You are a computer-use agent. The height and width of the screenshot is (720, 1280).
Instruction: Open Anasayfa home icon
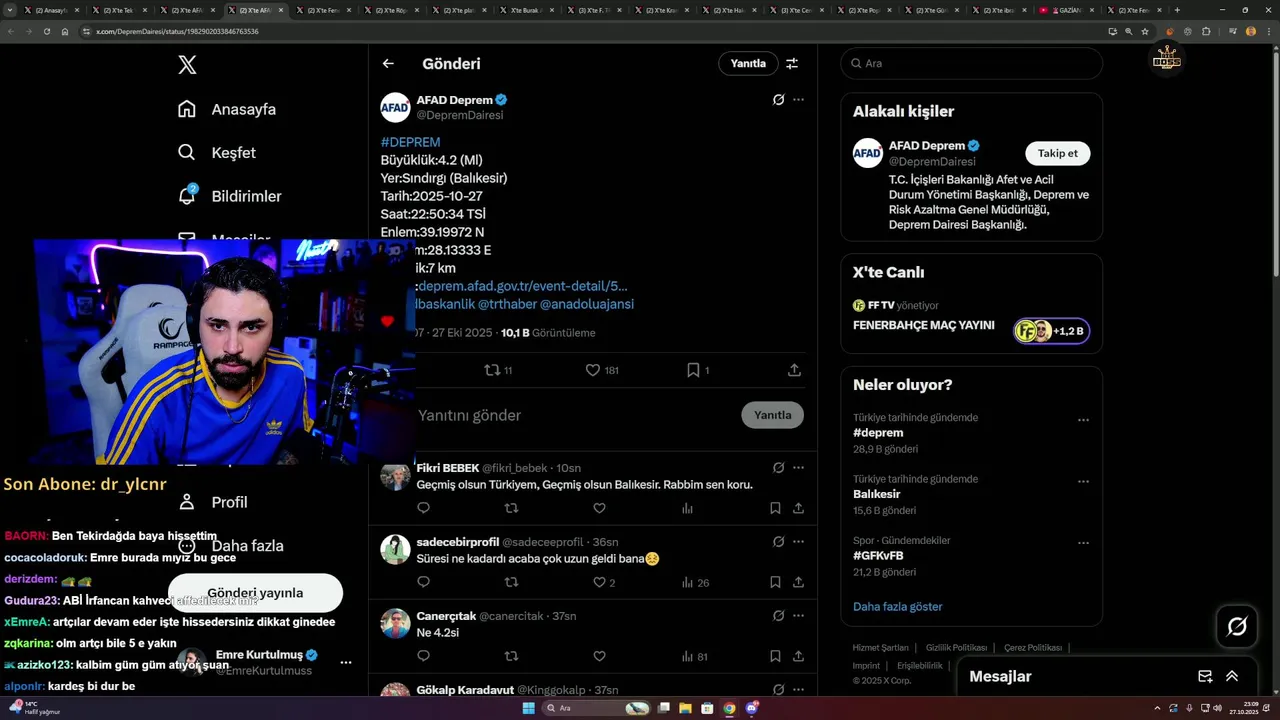coord(187,109)
